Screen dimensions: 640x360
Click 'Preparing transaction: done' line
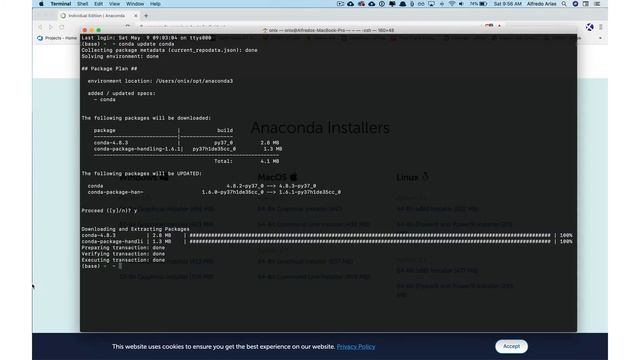point(123,248)
